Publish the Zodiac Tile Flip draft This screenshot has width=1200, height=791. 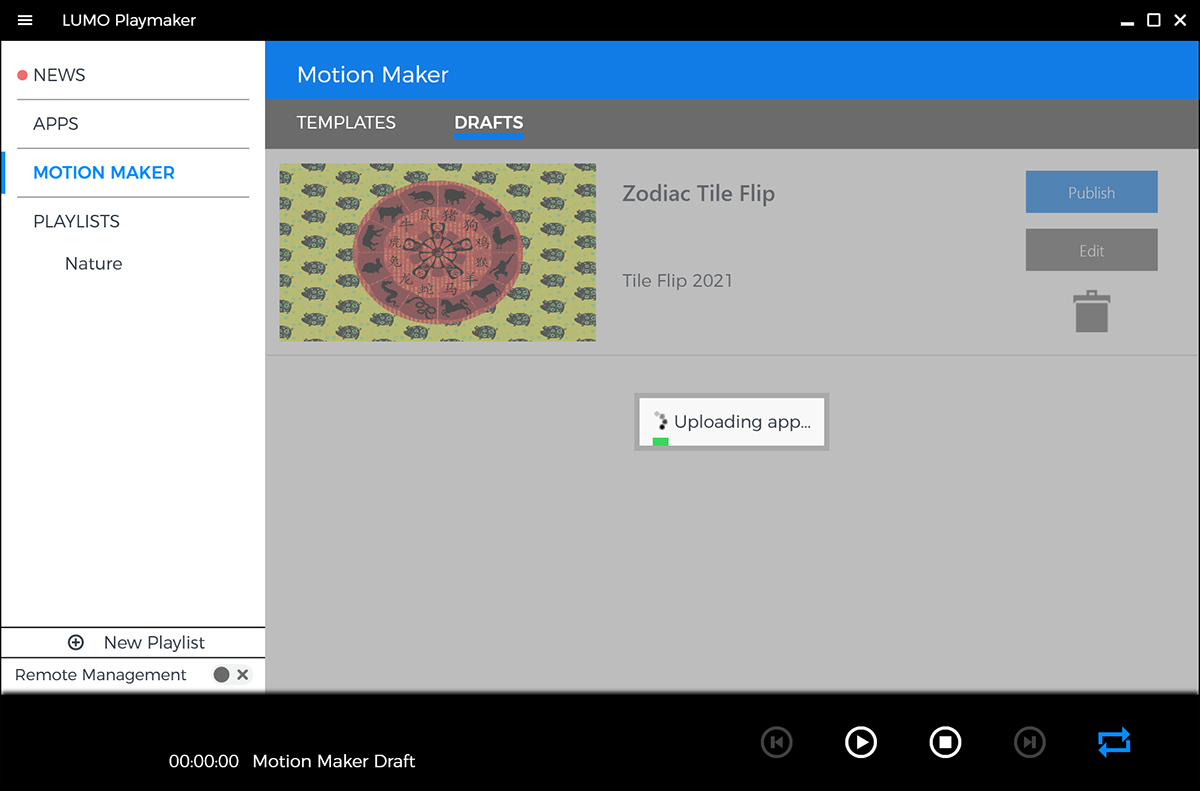(x=1091, y=192)
